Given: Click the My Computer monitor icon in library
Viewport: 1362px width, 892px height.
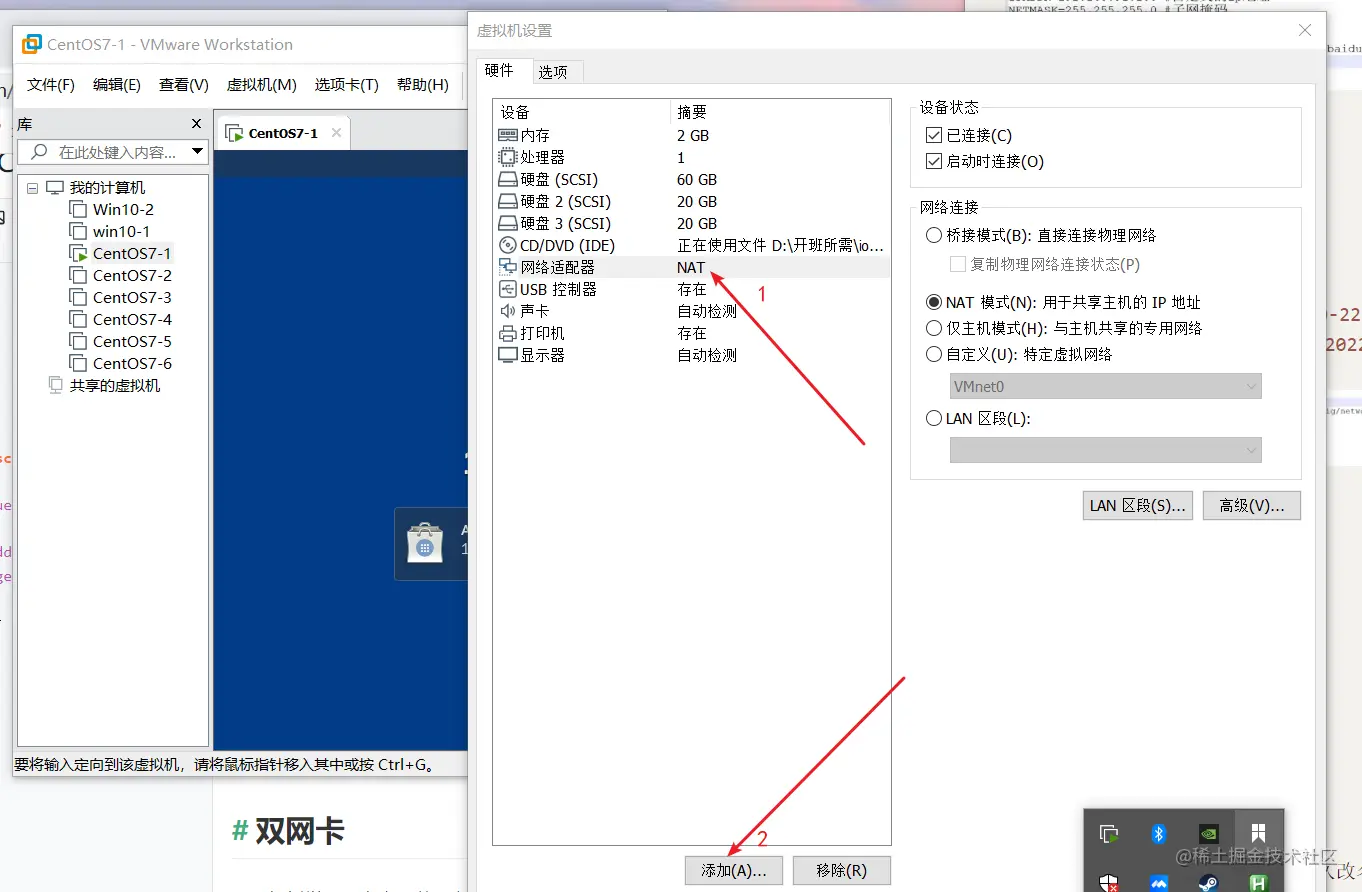Looking at the screenshot, I should [x=55, y=188].
